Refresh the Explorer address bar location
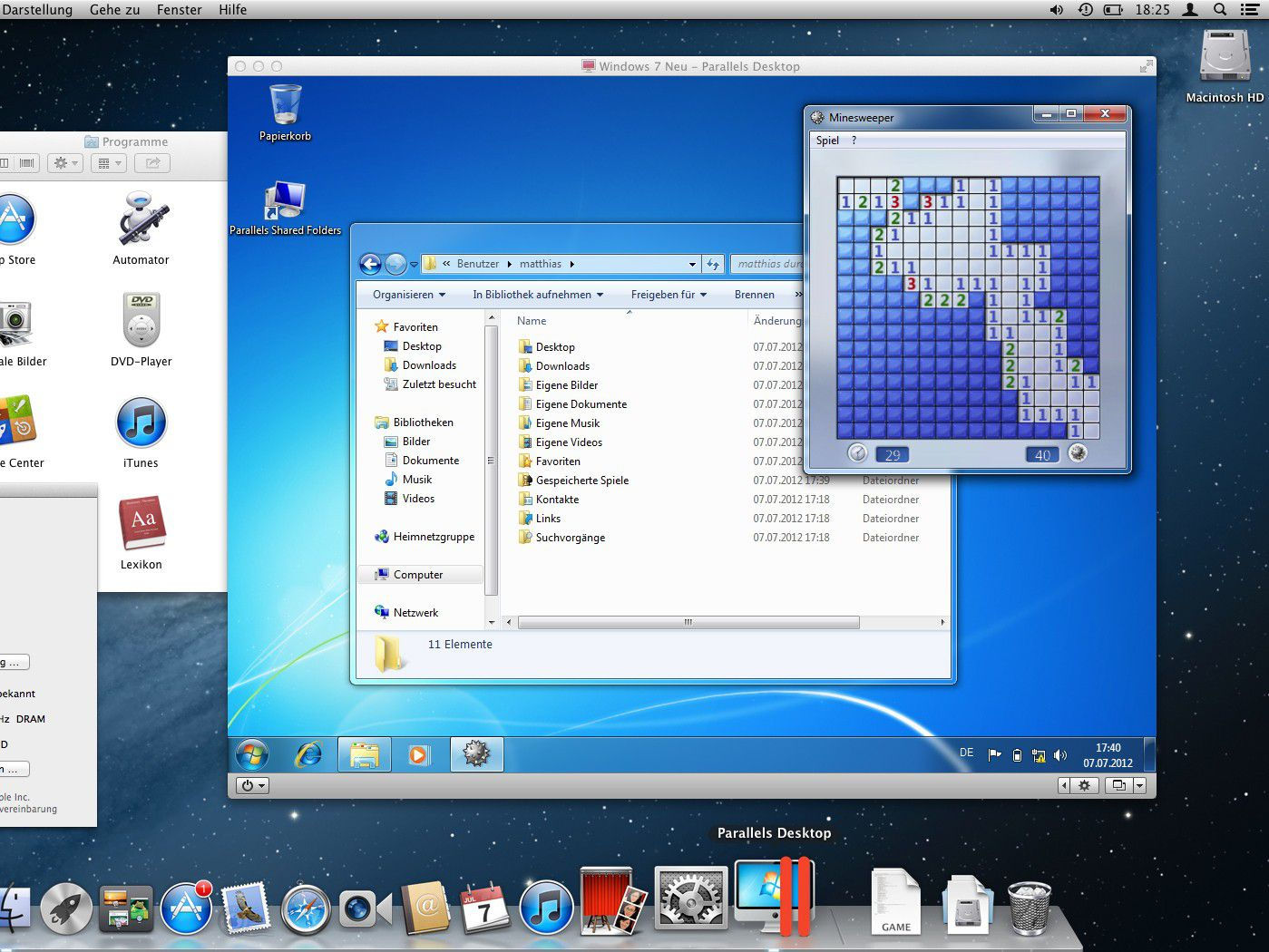 [x=713, y=264]
